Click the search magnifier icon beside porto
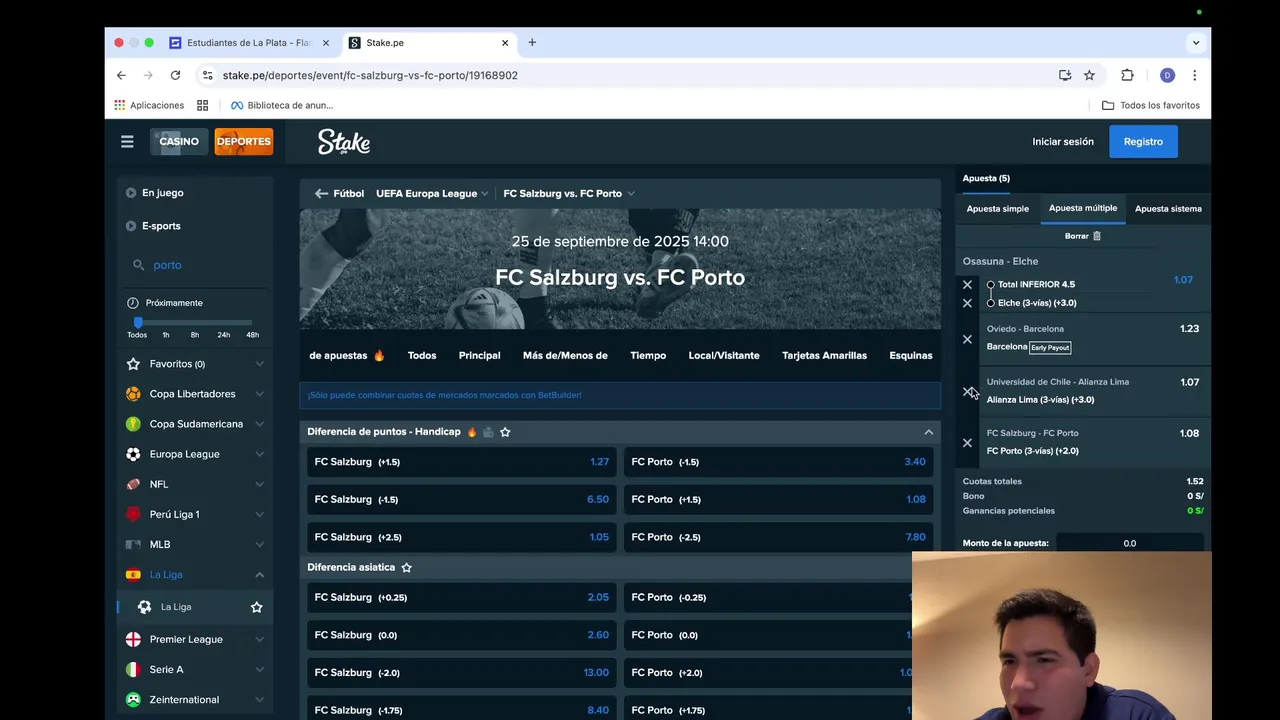Screen dimensions: 1280x720 139,265
